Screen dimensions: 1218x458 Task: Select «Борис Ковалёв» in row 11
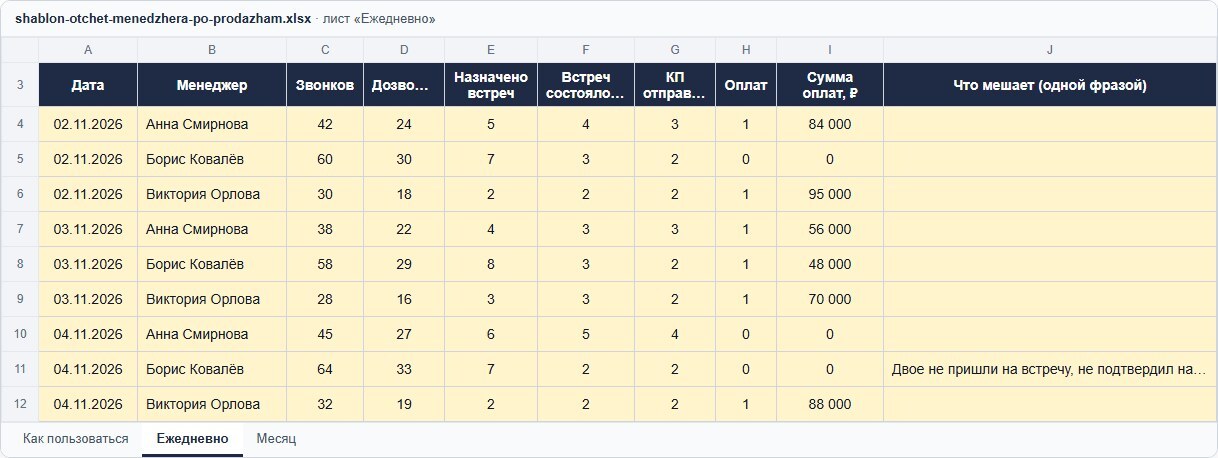(212, 369)
